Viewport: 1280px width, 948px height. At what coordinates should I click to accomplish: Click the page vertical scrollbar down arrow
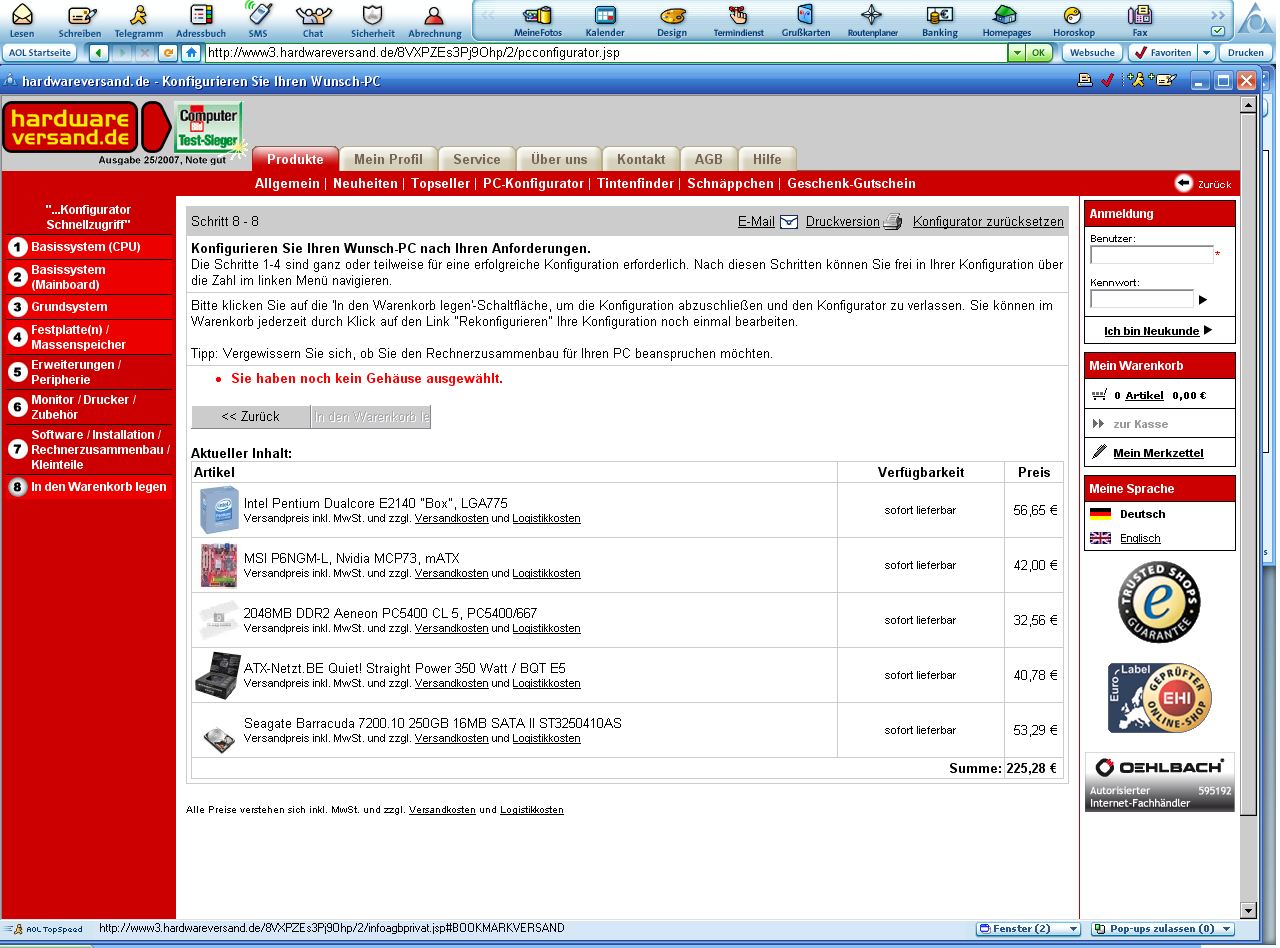coord(1248,911)
